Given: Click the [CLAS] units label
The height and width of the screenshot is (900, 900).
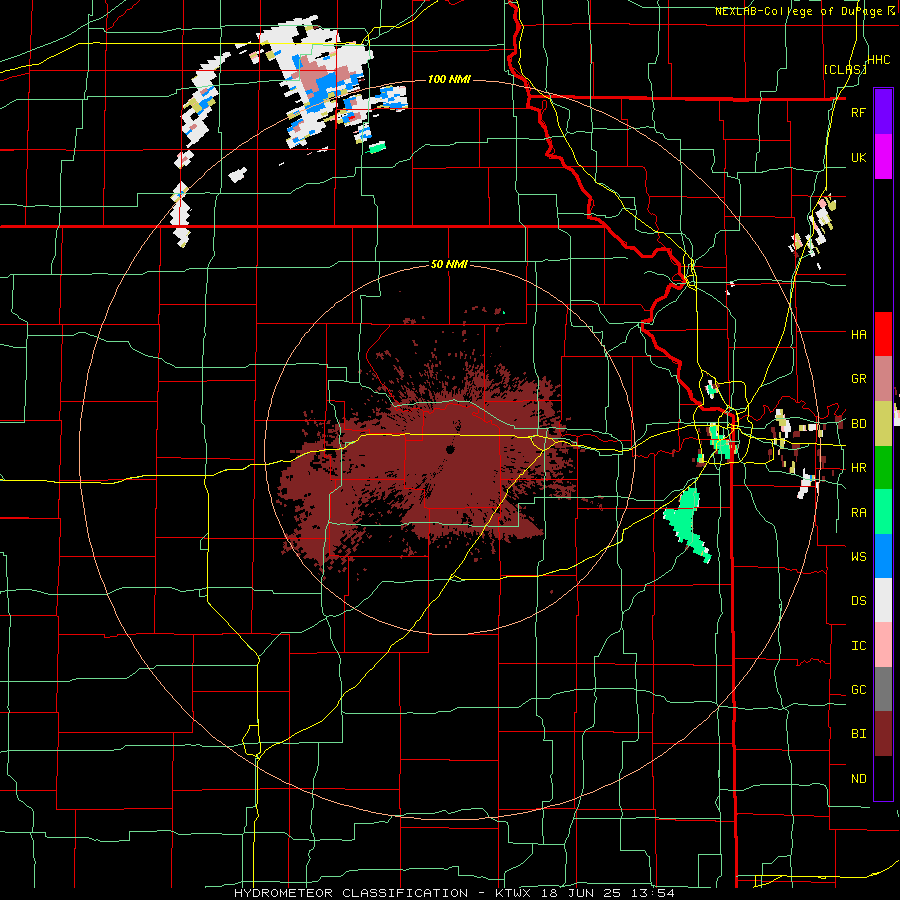Looking at the screenshot, I should (x=845, y=70).
